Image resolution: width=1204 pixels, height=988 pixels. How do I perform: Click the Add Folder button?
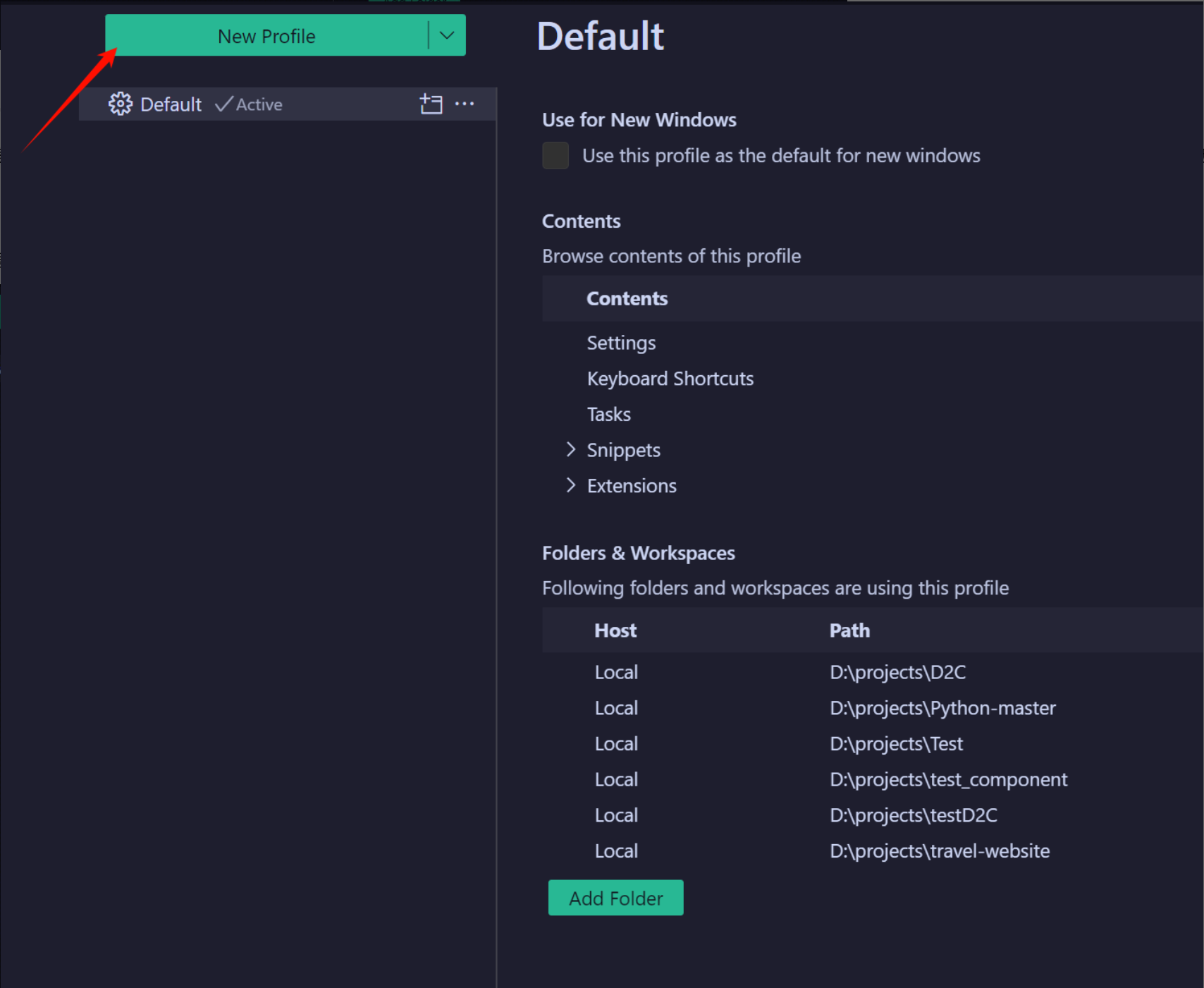click(615, 898)
